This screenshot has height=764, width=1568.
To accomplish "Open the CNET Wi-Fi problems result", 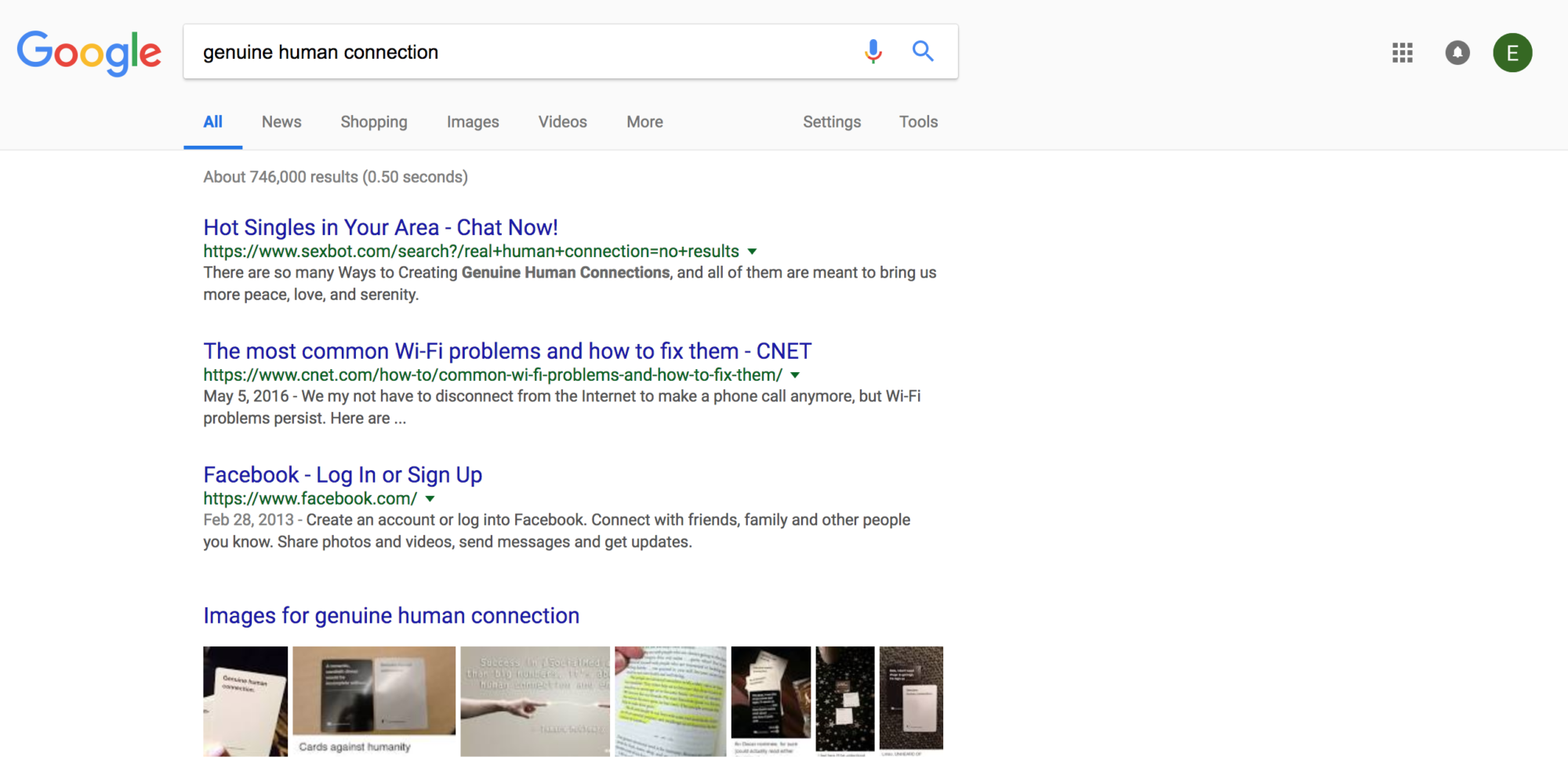I will [507, 351].
